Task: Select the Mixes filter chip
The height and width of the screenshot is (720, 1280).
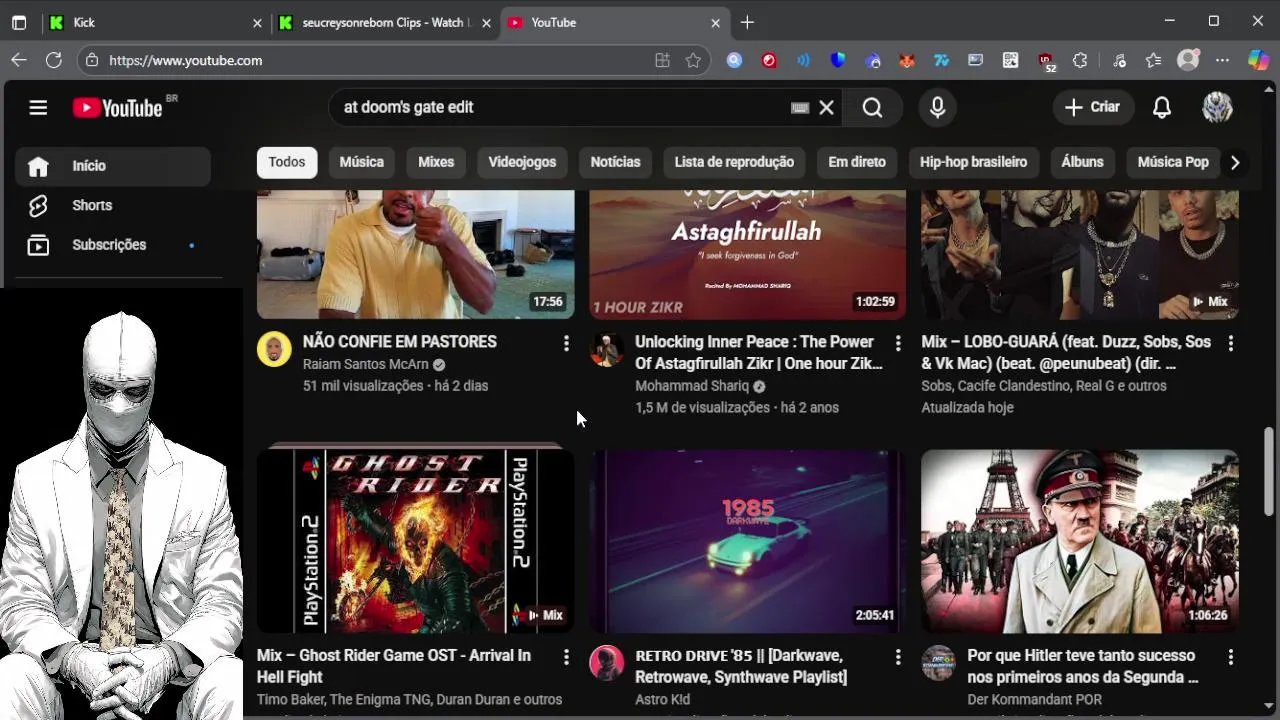Action: point(436,162)
